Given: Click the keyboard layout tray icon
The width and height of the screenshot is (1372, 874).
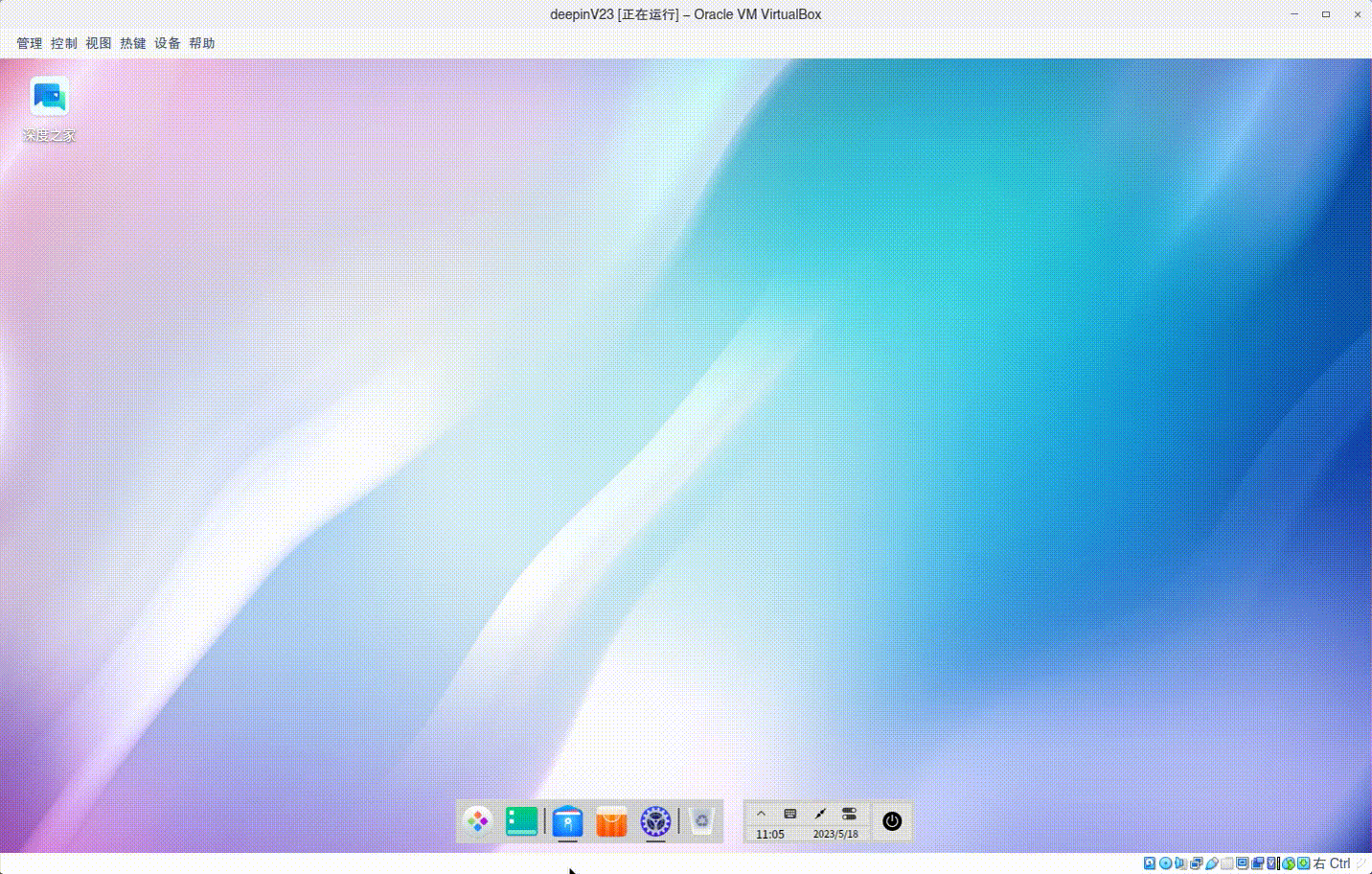Looking at the screenshot, I should 789,813.
